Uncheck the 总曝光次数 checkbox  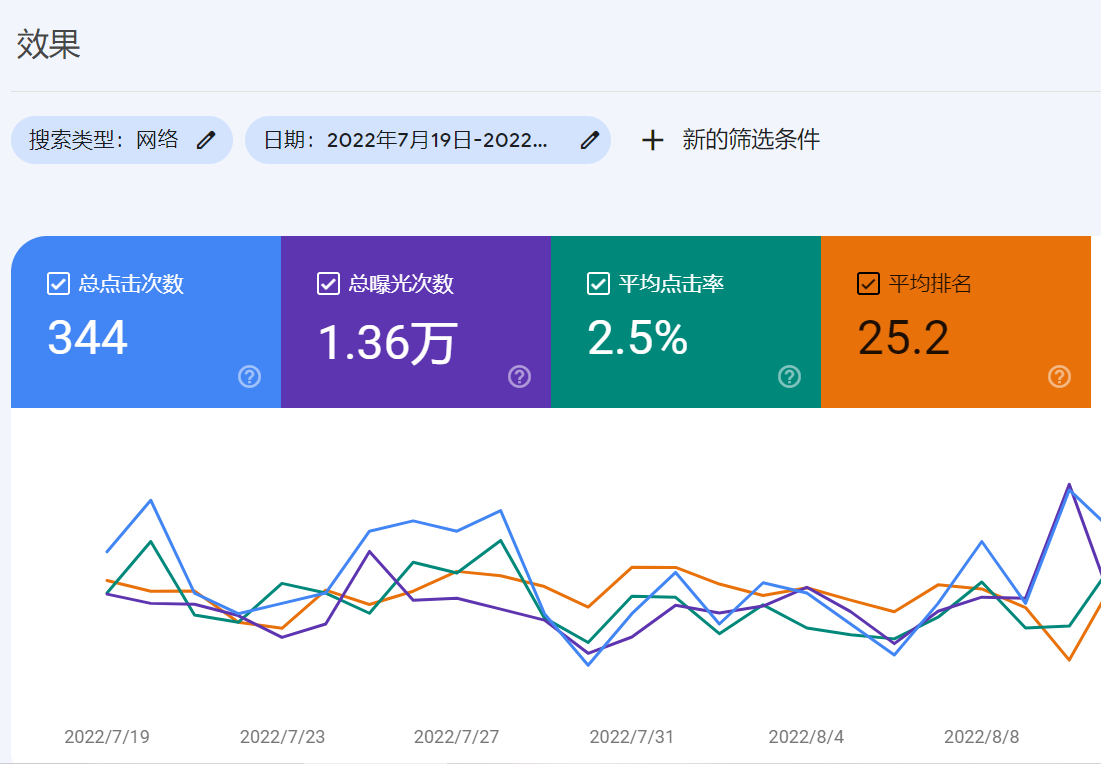329,284
